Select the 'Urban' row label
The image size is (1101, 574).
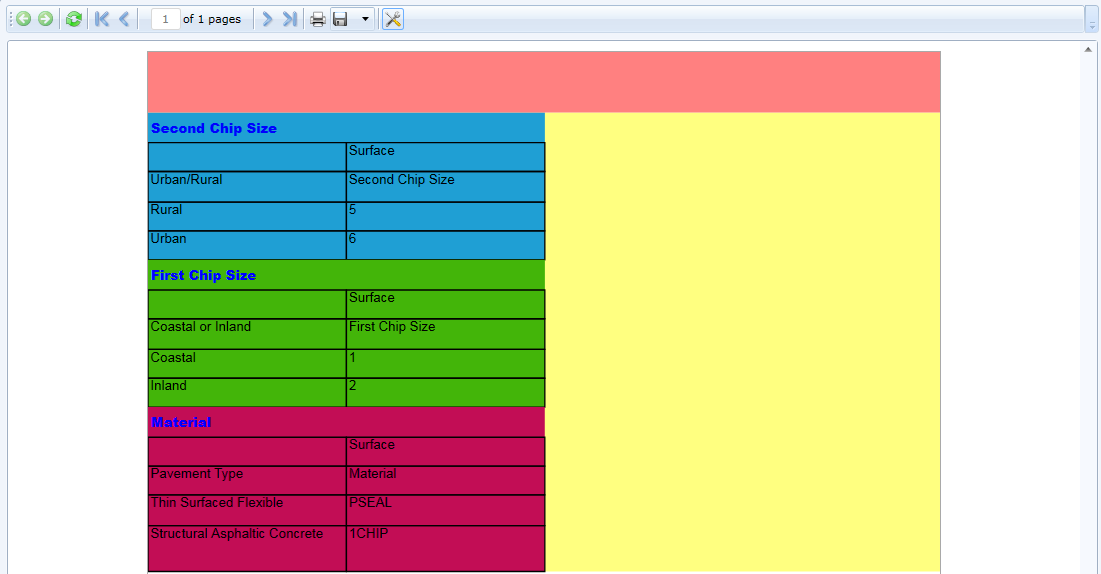coord(247,245)
